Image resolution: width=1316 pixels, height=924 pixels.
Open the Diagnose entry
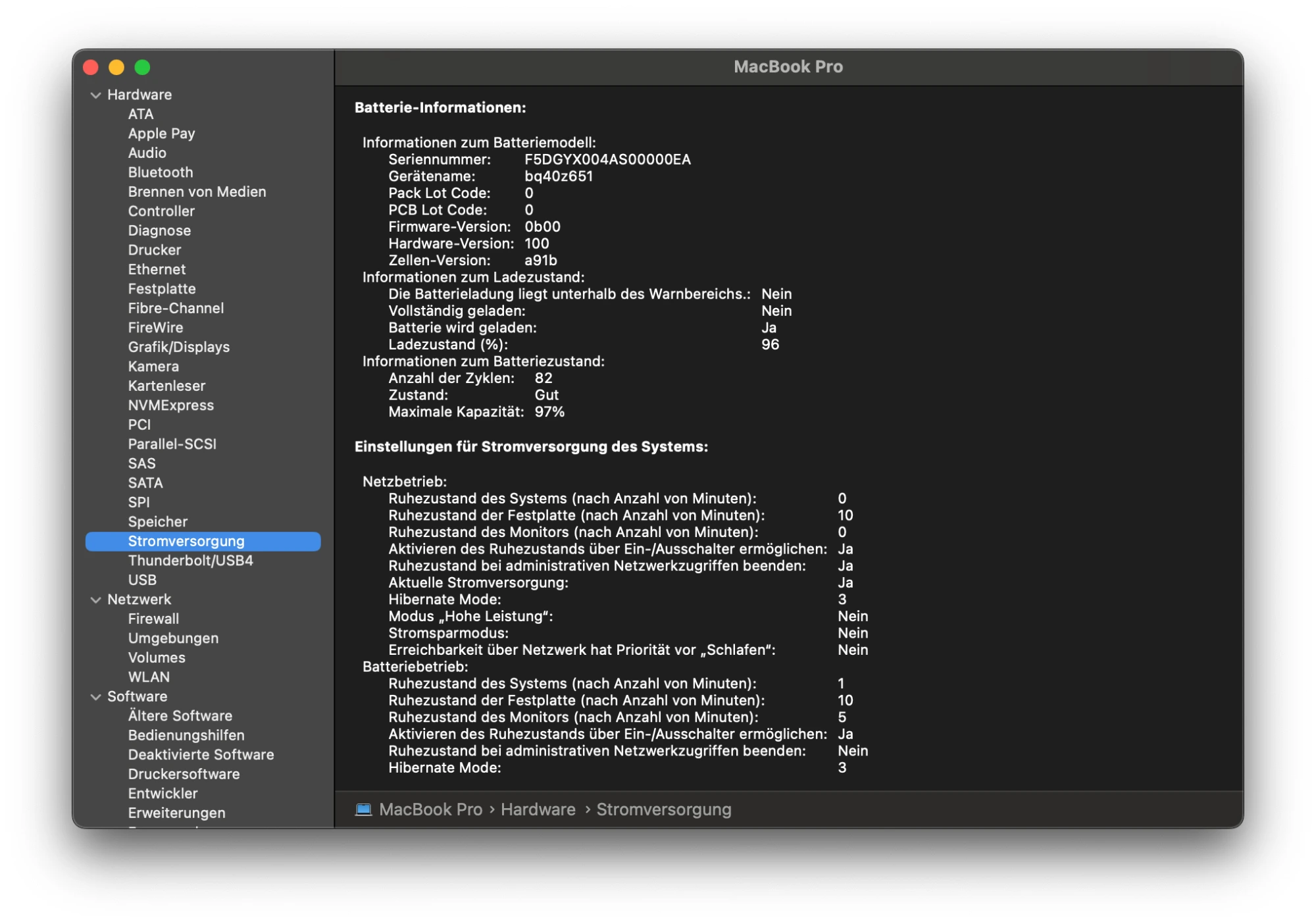point(159,230)
